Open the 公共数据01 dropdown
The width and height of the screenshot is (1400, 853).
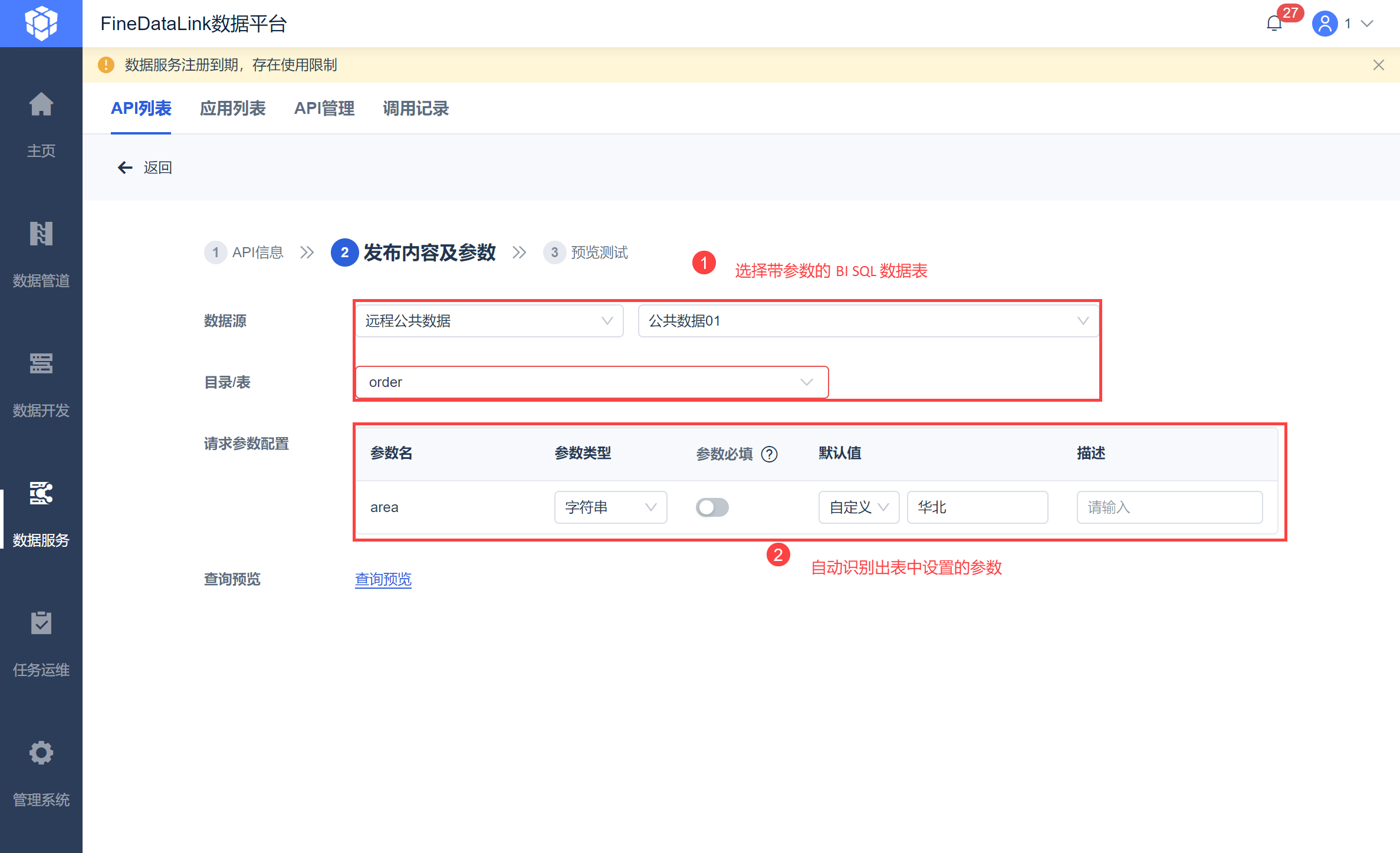[868, 321]
